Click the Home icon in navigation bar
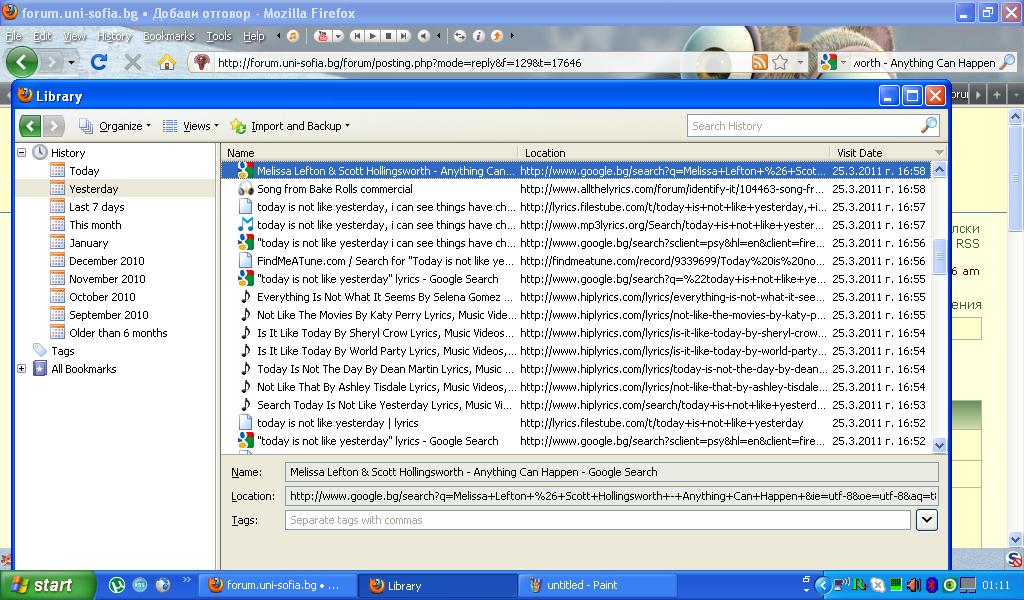1024x600 pixels. [167, 62]
